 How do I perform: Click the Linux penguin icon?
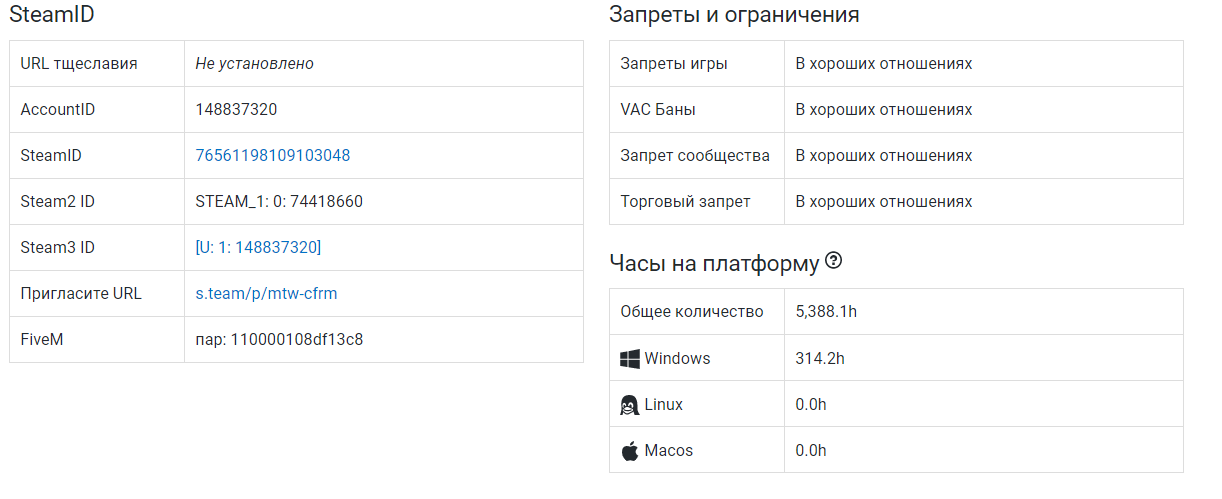tap(630, 404)
